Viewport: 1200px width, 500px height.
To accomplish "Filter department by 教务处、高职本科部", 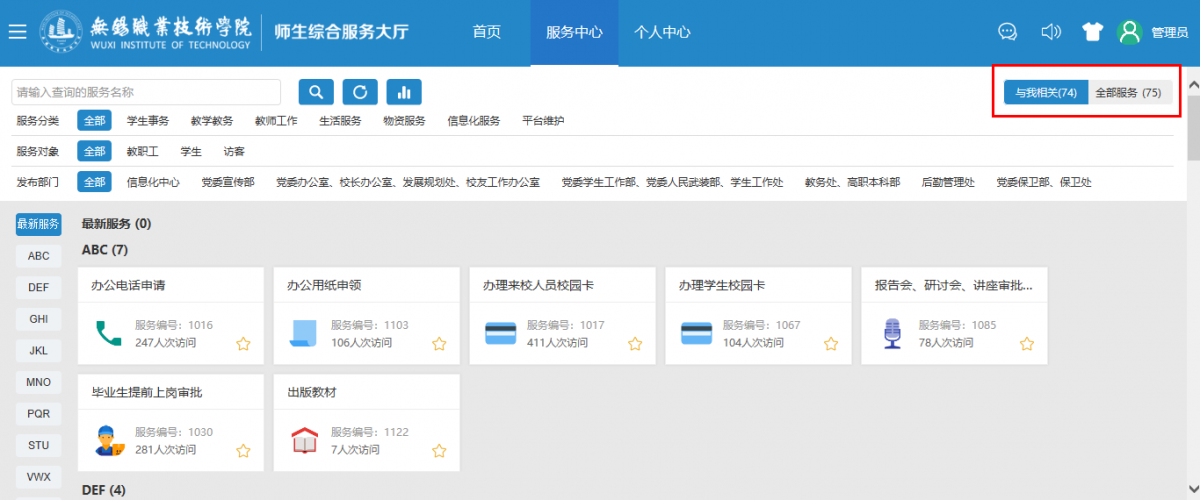I will 852,182.
